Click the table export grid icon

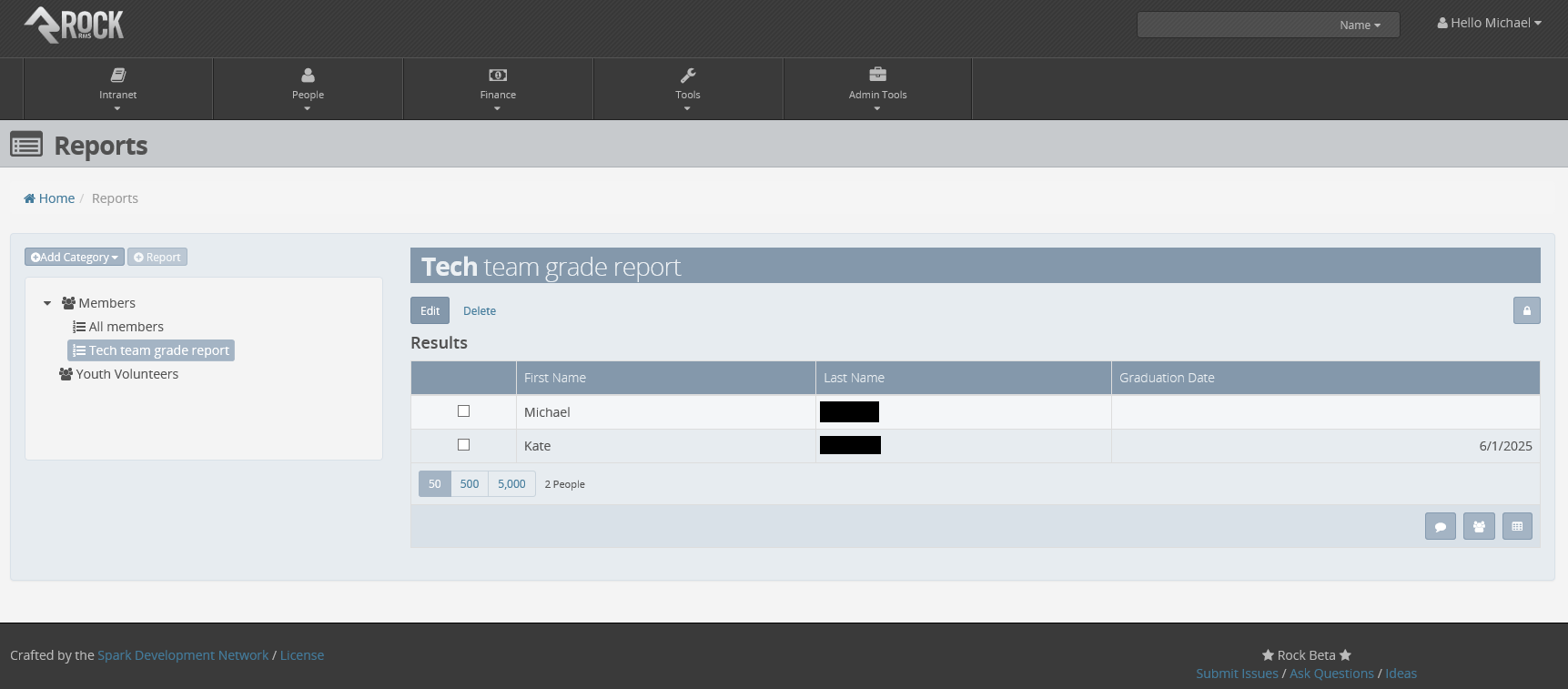tap(1517, 527)
